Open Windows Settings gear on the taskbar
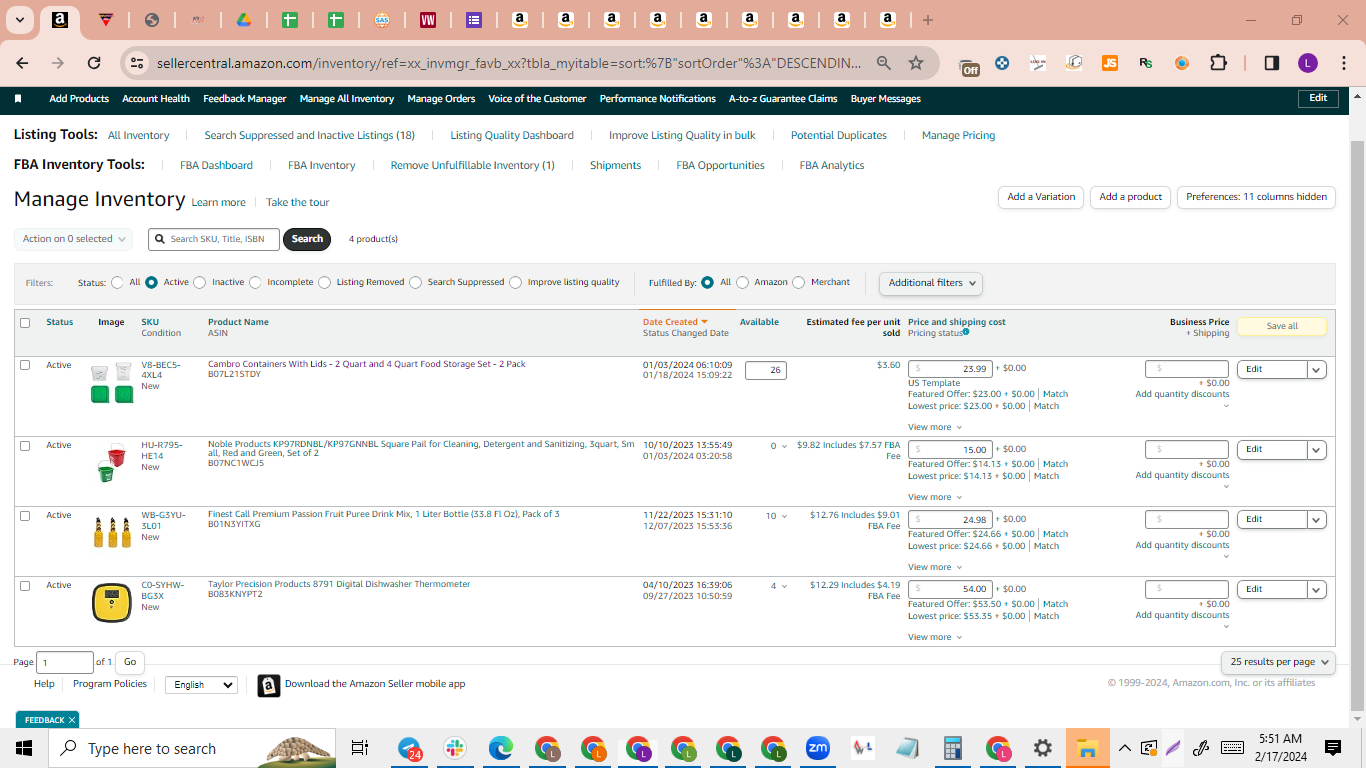 tap(1042, 748)
